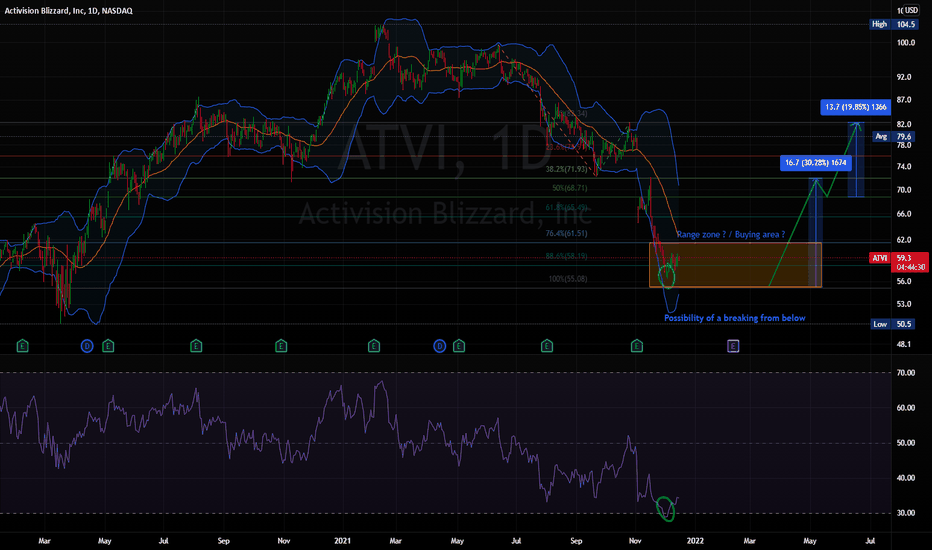Select the green circle on price candles

click(x=667, y=277)
